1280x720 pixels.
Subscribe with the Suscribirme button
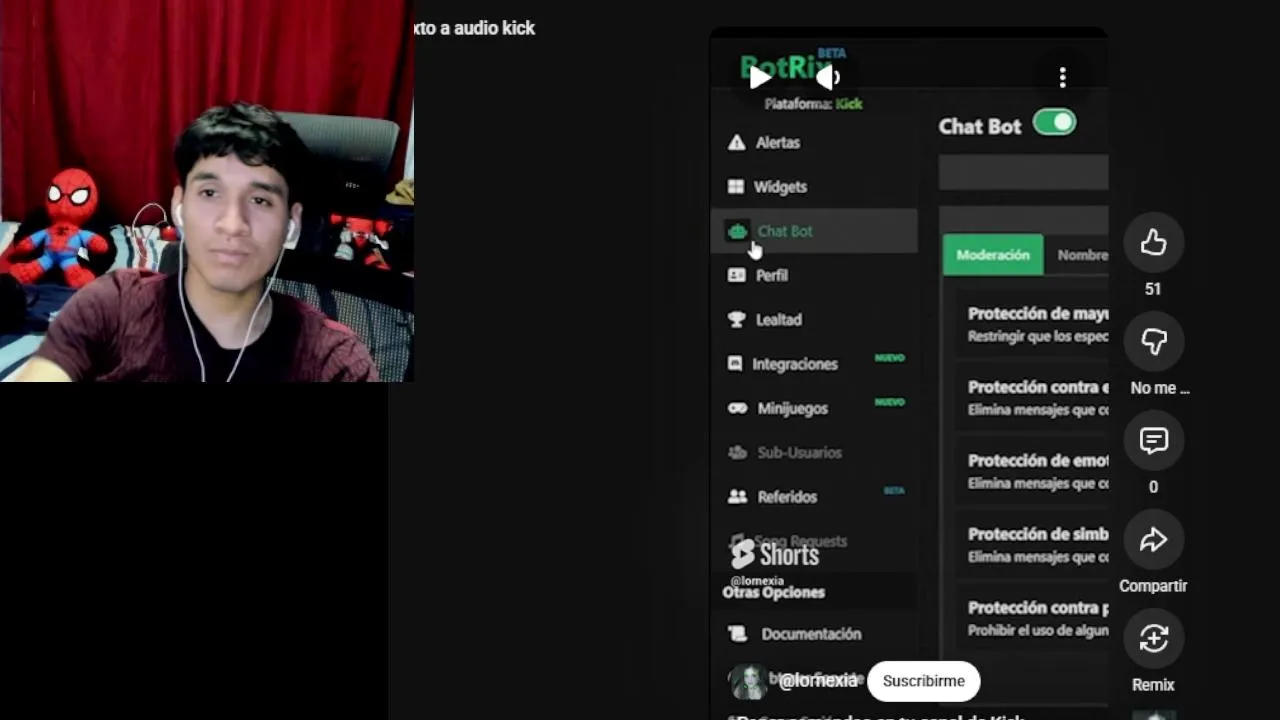click(x=924, y=681)
